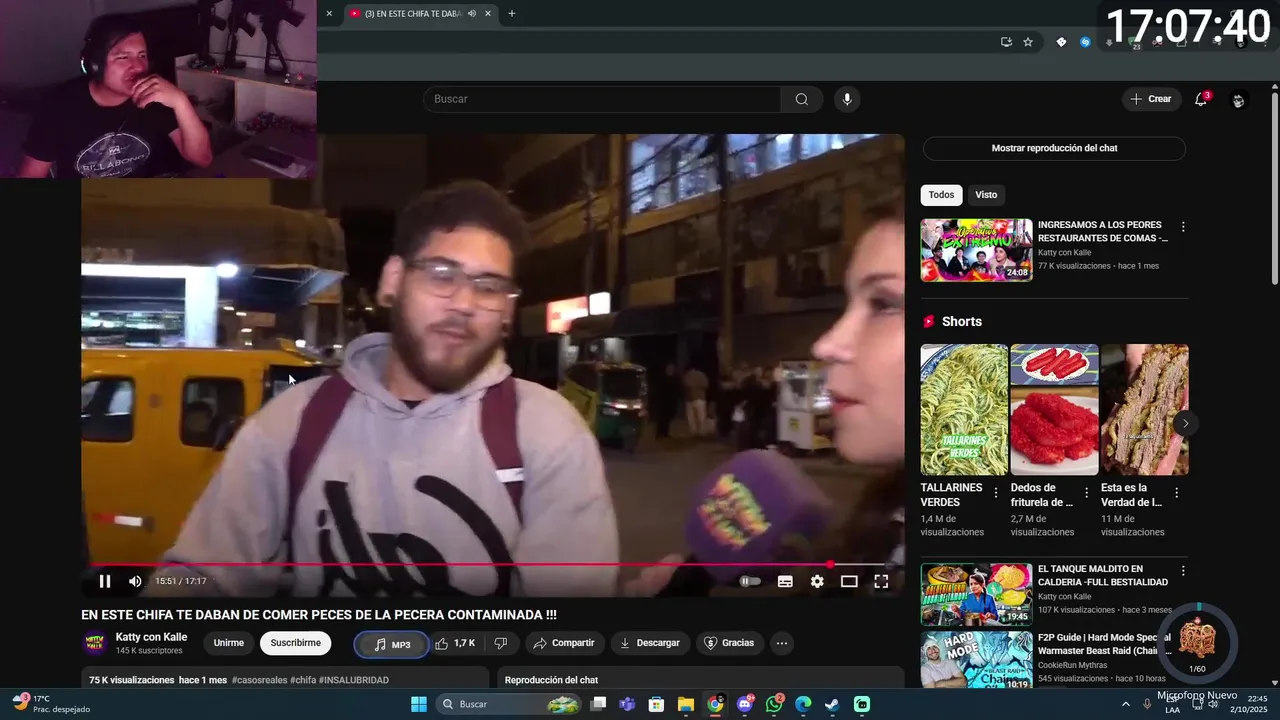Screen dimensions: 1280x720
Task: Open the Ingresamos a los peores restaurantes thumbnail
Action: point(976,250)
